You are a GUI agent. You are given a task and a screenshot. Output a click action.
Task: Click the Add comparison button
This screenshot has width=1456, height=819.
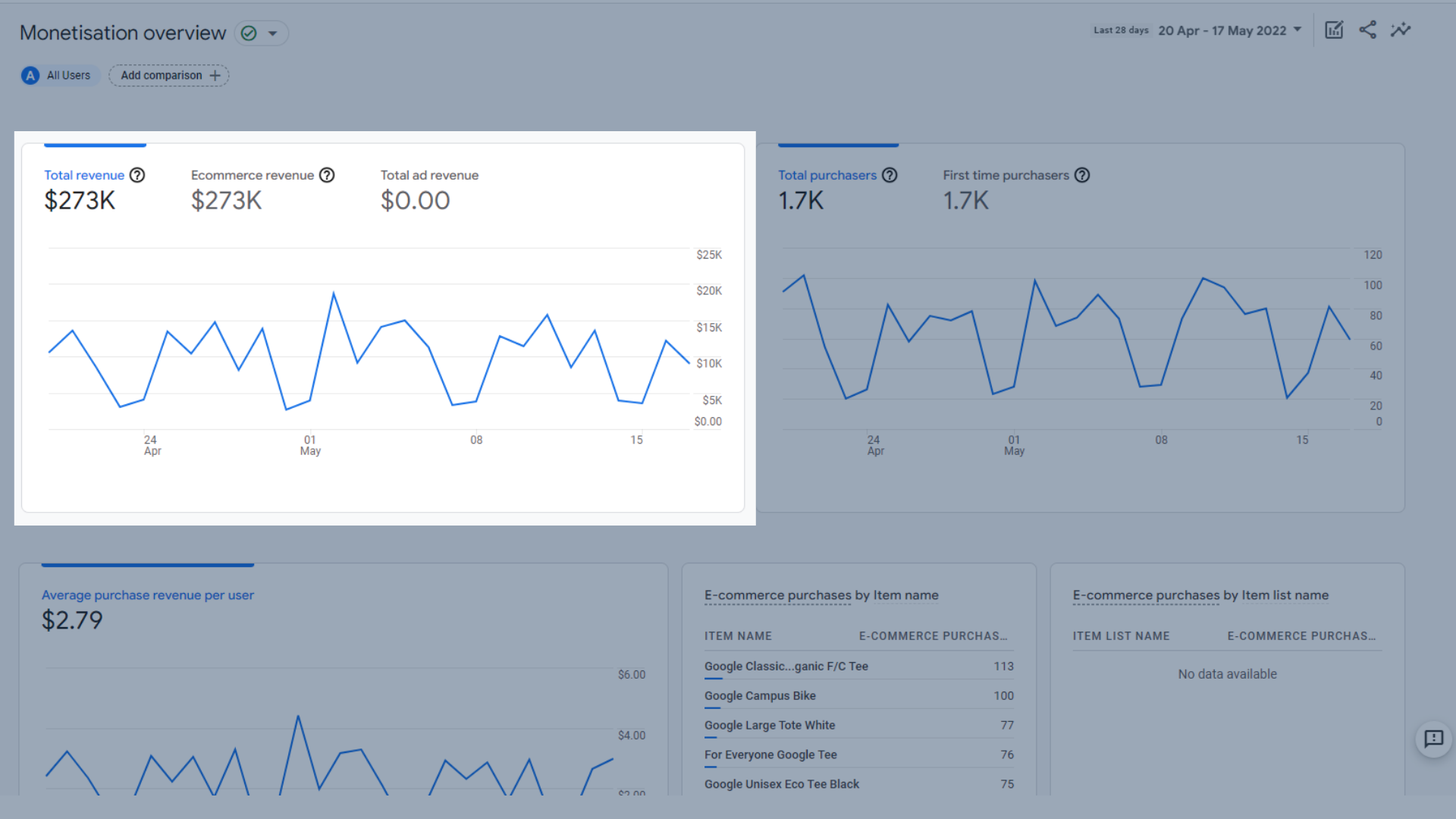[169, 75]
